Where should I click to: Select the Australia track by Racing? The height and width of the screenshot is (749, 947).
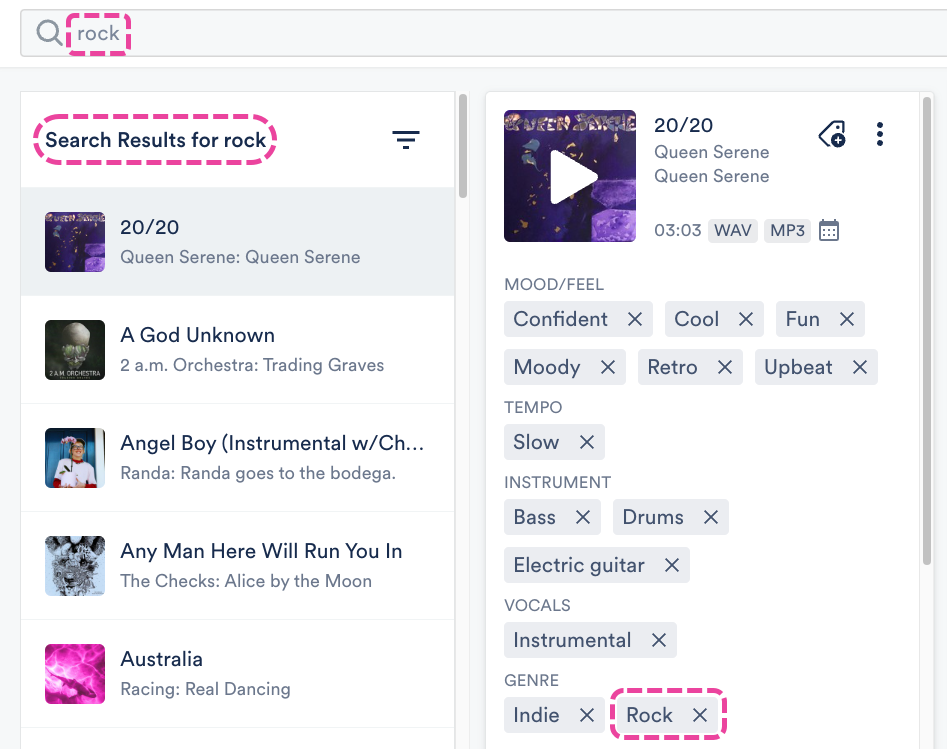(x=237, y=674)
